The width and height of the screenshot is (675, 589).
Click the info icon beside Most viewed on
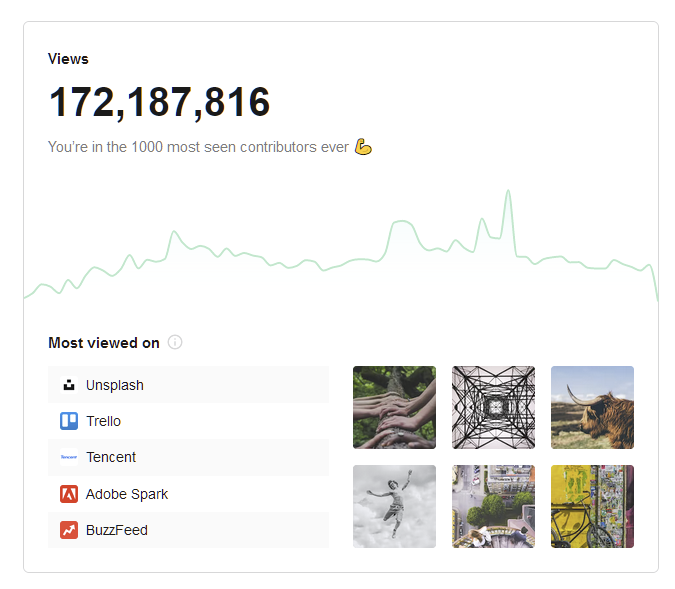[175, 343]
